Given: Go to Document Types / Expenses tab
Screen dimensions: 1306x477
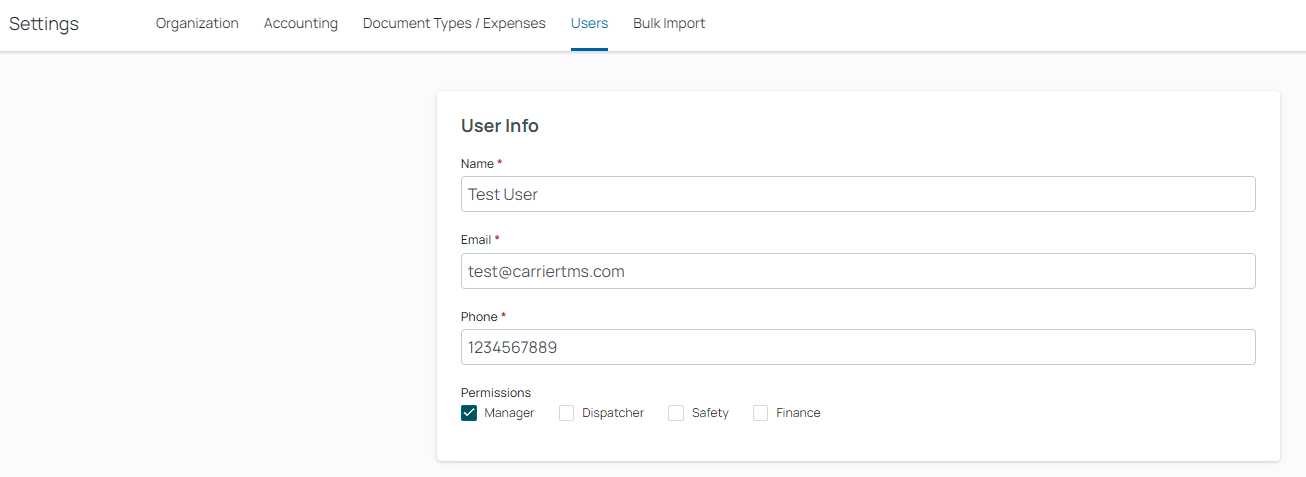Looking at the screenshot, I should point(454,23).
